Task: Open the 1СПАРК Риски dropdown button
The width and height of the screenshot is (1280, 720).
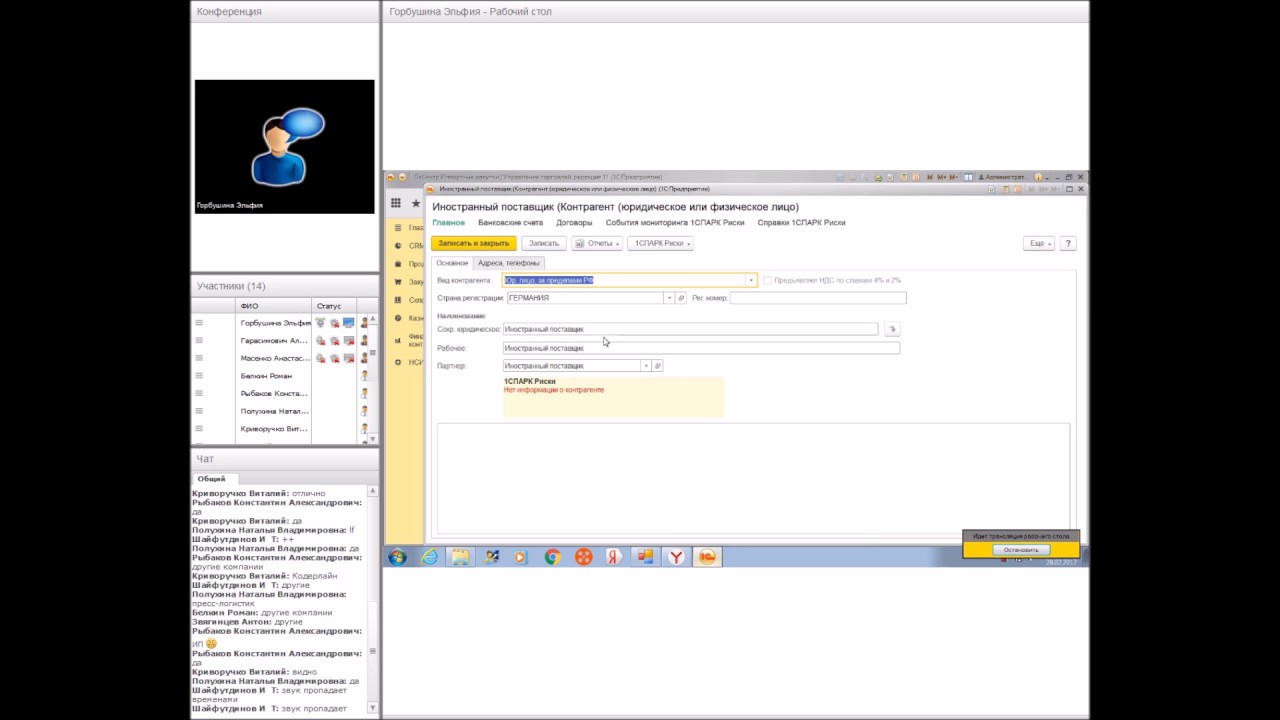Action: click(660, 243)
